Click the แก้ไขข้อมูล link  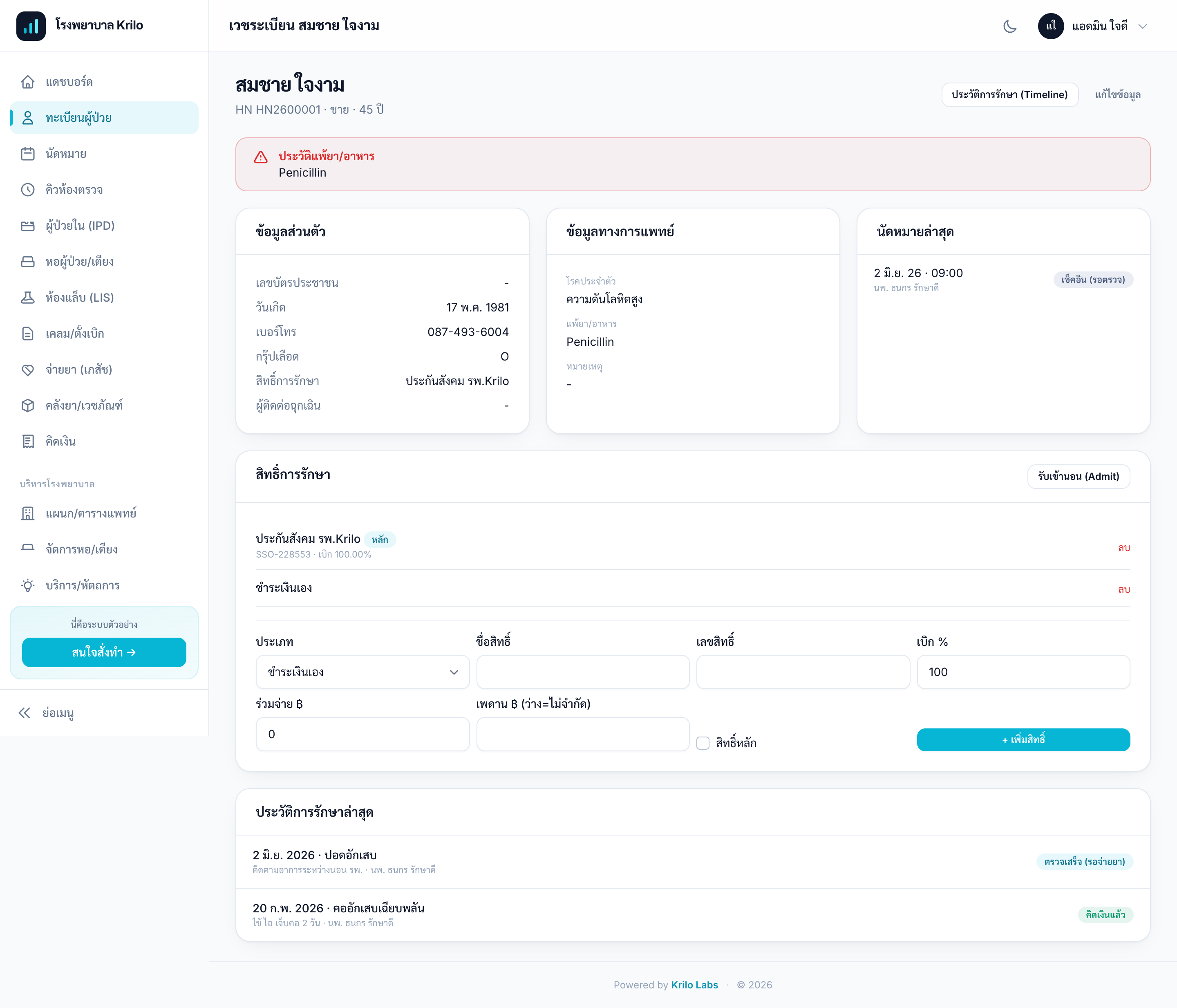1117,95
